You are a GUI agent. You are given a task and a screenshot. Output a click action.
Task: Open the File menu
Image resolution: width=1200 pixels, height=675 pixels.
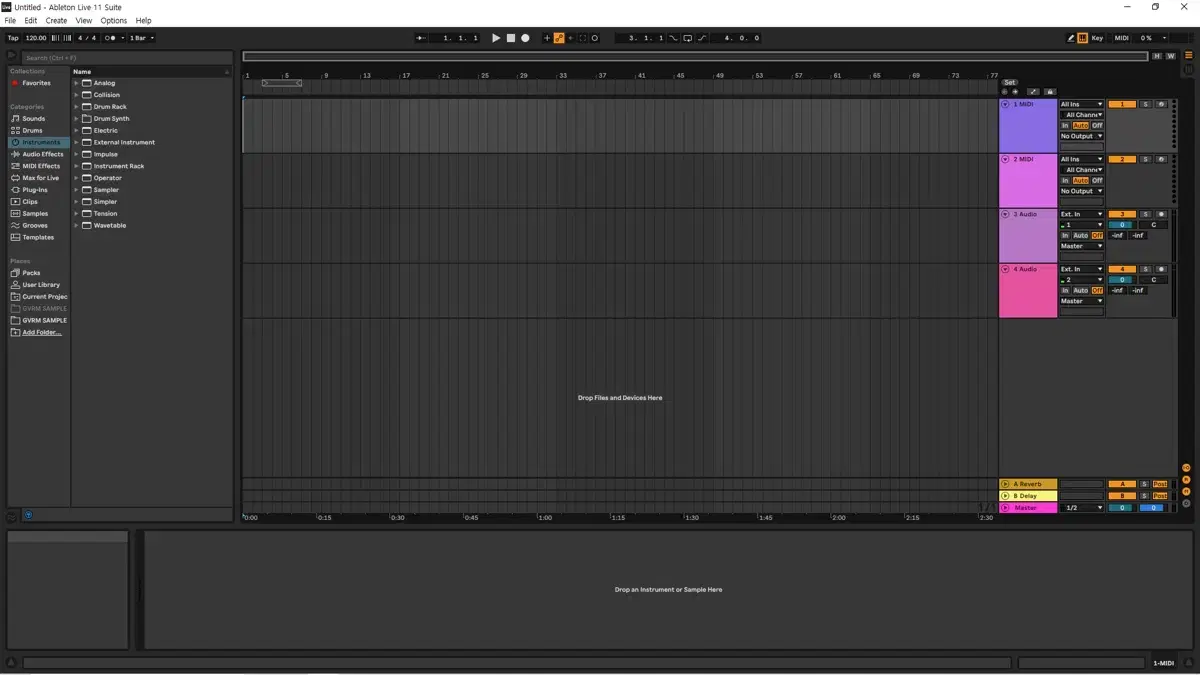pyautogui.click(x=10, y=20)
